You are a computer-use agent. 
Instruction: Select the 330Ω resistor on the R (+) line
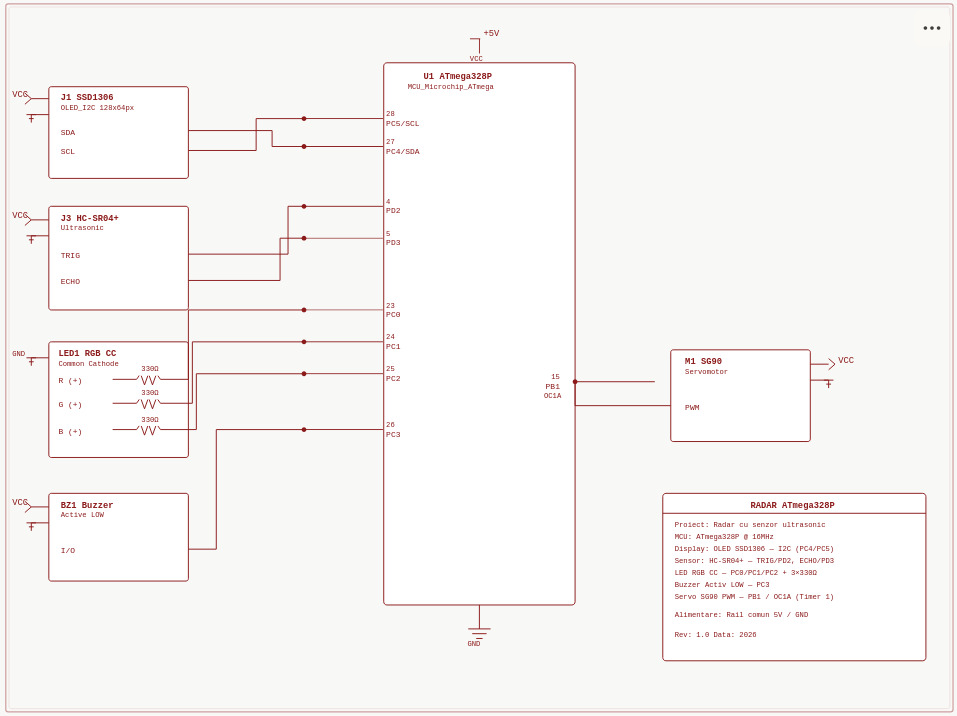tap(149, 378)
